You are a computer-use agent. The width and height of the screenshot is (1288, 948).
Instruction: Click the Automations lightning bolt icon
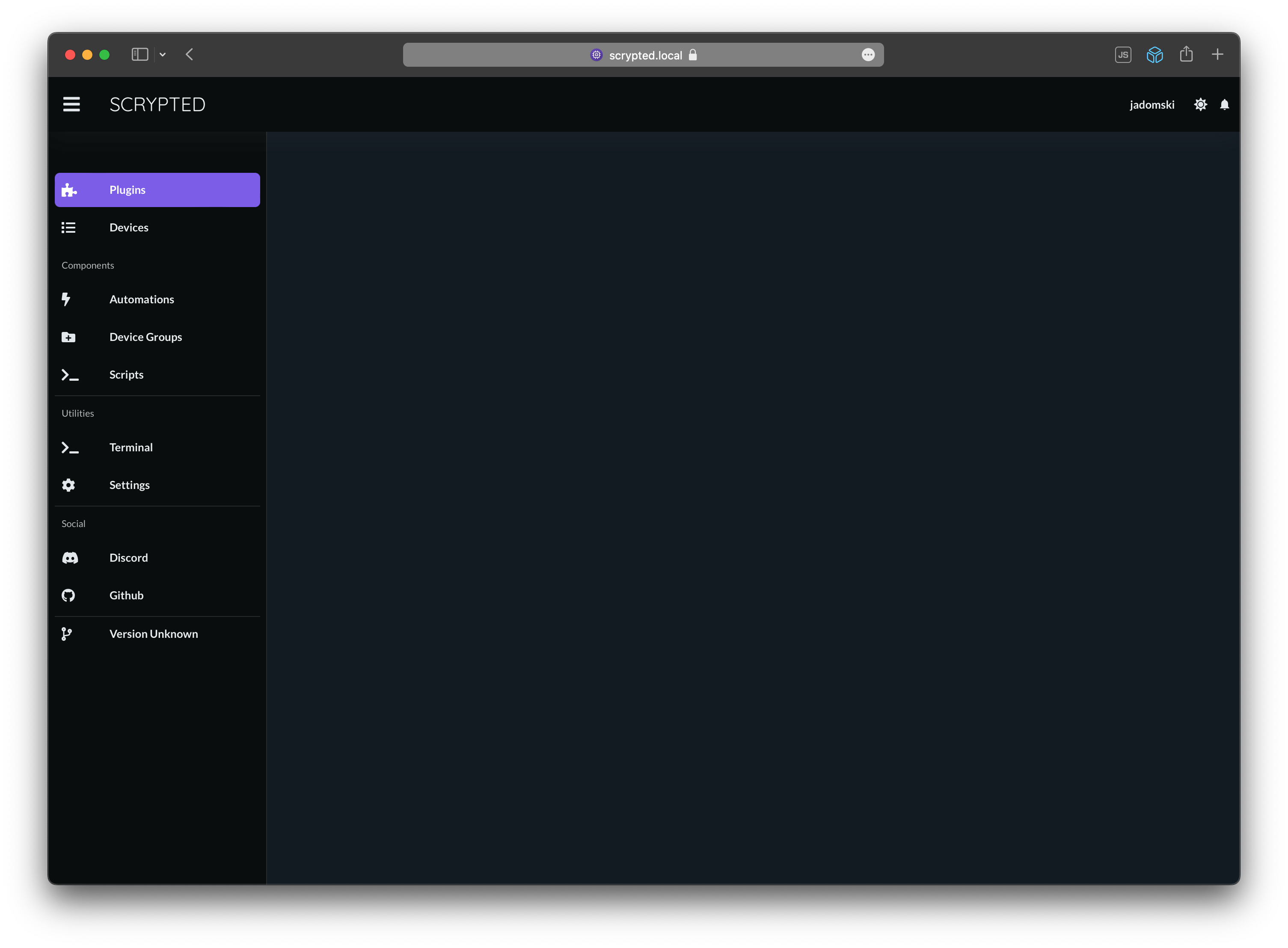67,299
